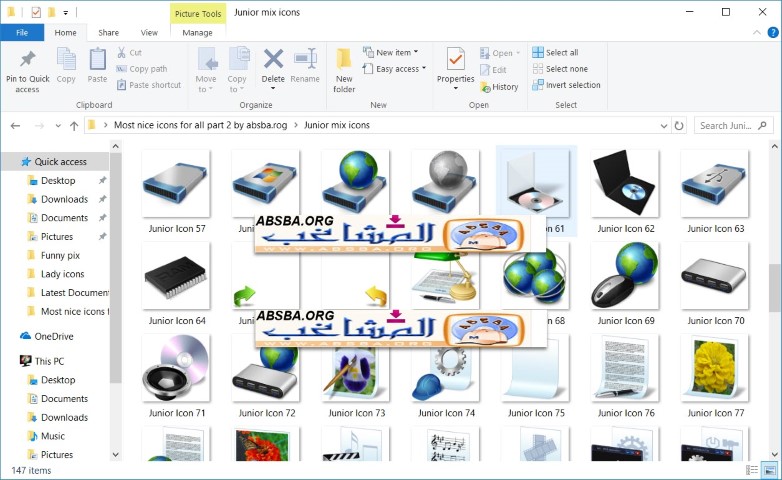
Task: Click the Edit command in Open group
Action: tap(493, 70)
